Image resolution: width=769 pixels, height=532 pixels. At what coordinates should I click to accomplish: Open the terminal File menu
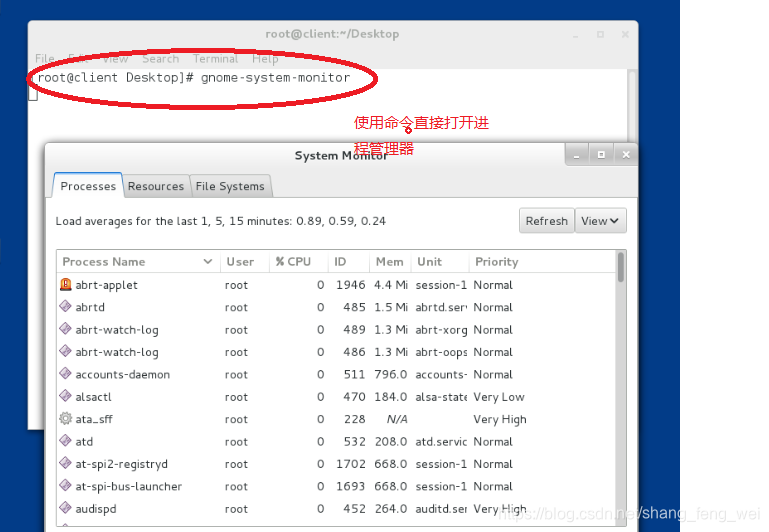pyautogui.click(x=45, y=59)
